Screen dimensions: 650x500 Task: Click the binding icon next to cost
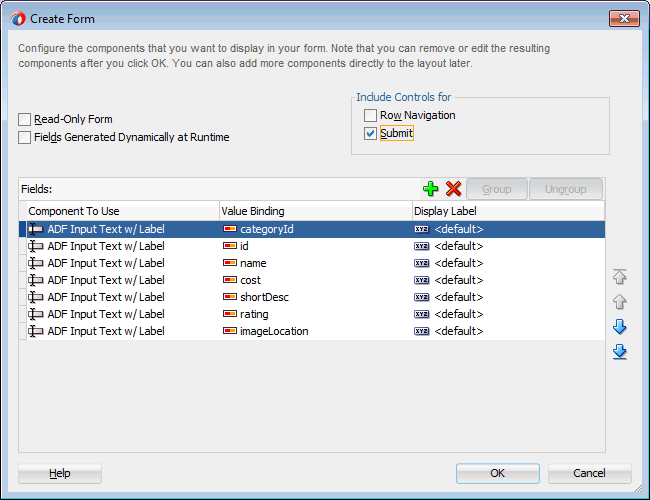pyautogui.click(x=230, y=280)
